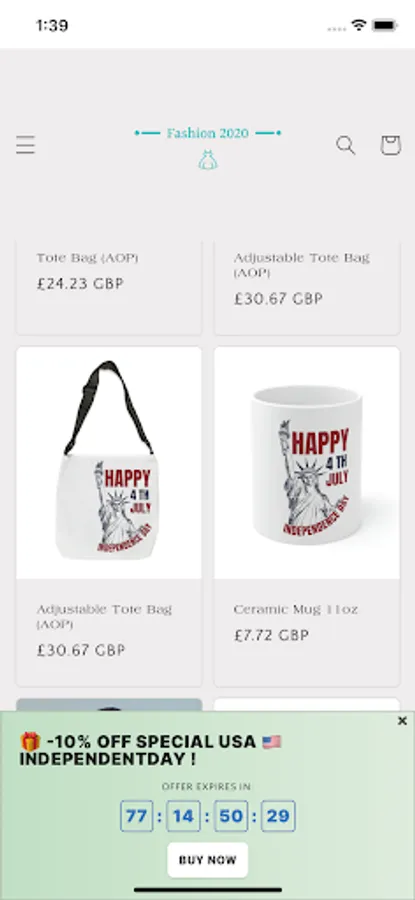Tap the £7.72 GBP mug price
Screen dimensions: 415x900
(x=272, y=635)
